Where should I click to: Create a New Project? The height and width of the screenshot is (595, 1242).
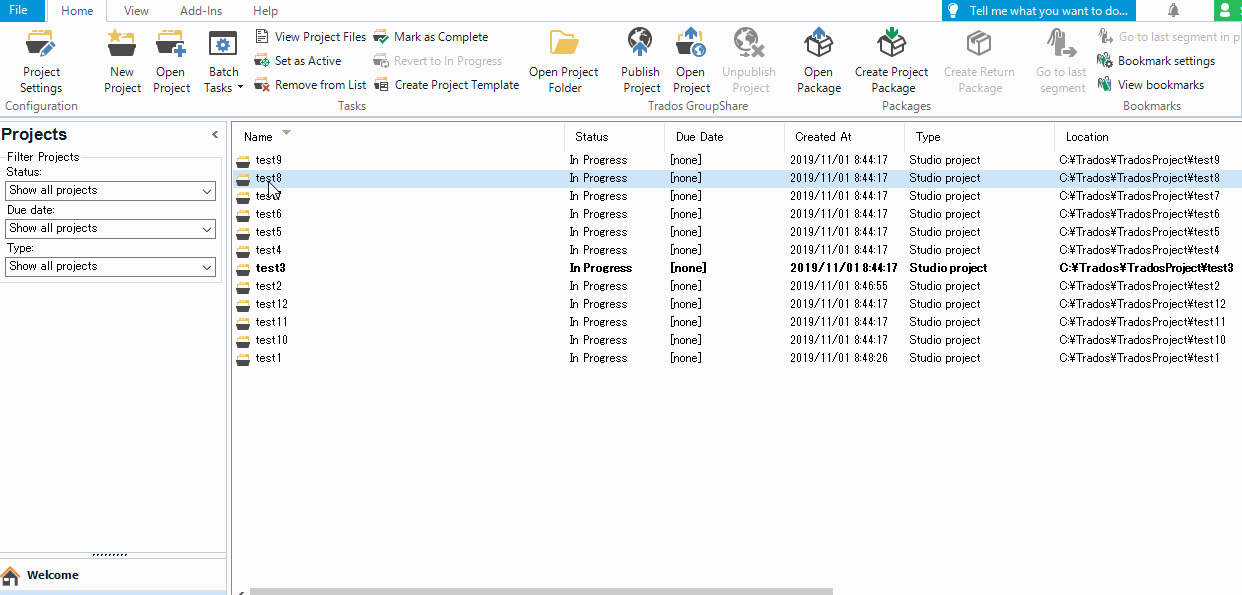pos(122,62)
